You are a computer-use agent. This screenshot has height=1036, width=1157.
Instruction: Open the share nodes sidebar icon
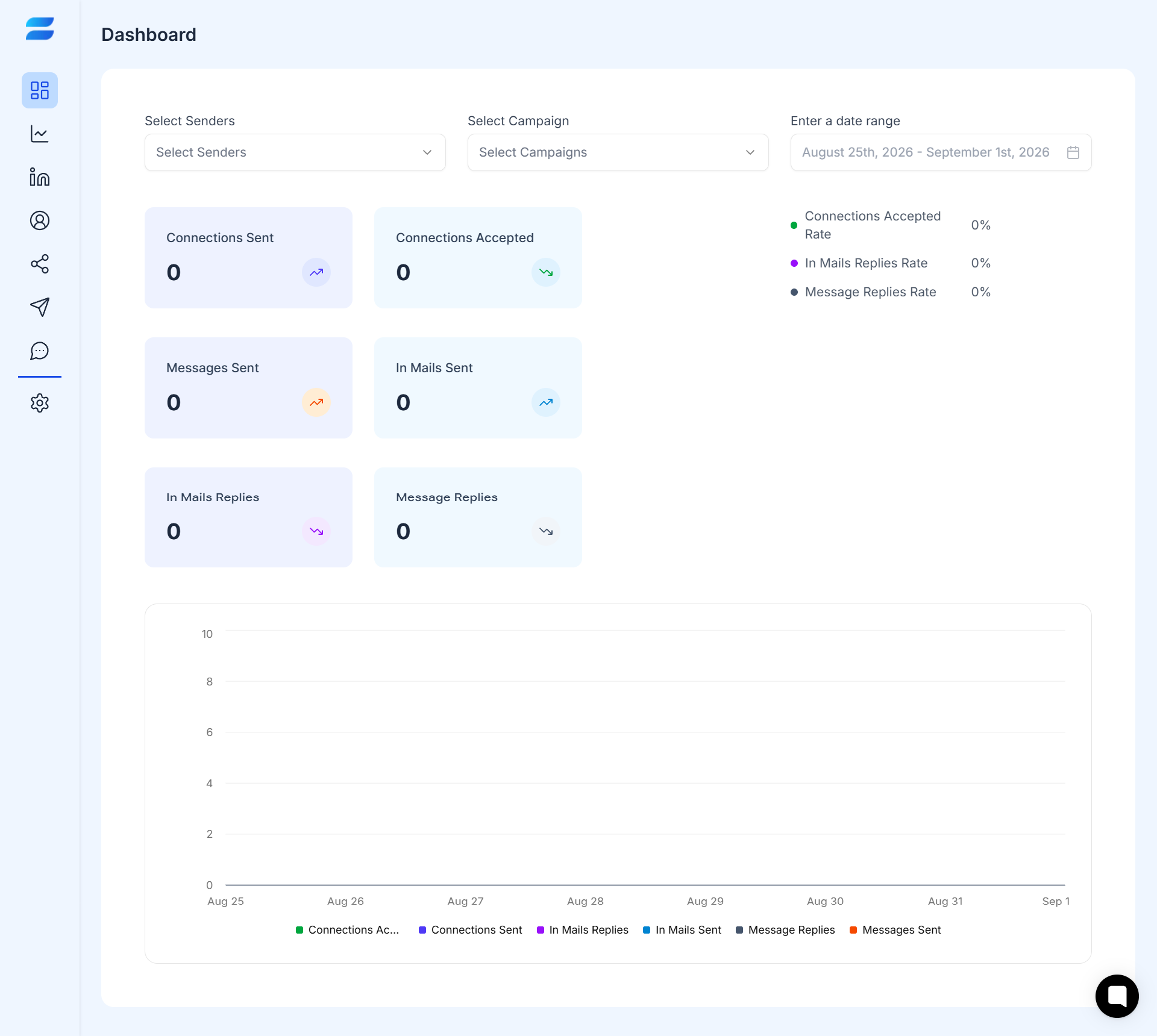click(x=40, y=264)
